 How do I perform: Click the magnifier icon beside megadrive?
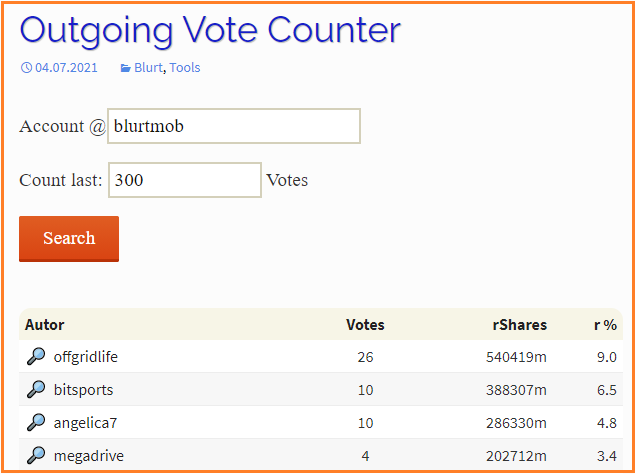(x=36, y=456)
